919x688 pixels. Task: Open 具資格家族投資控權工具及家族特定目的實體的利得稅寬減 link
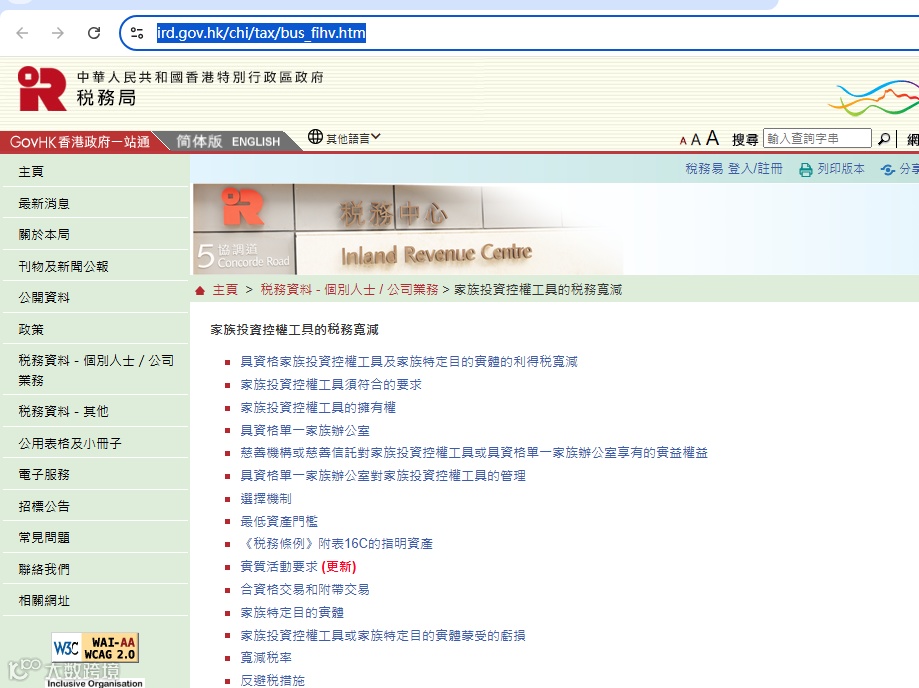(409, 362)
